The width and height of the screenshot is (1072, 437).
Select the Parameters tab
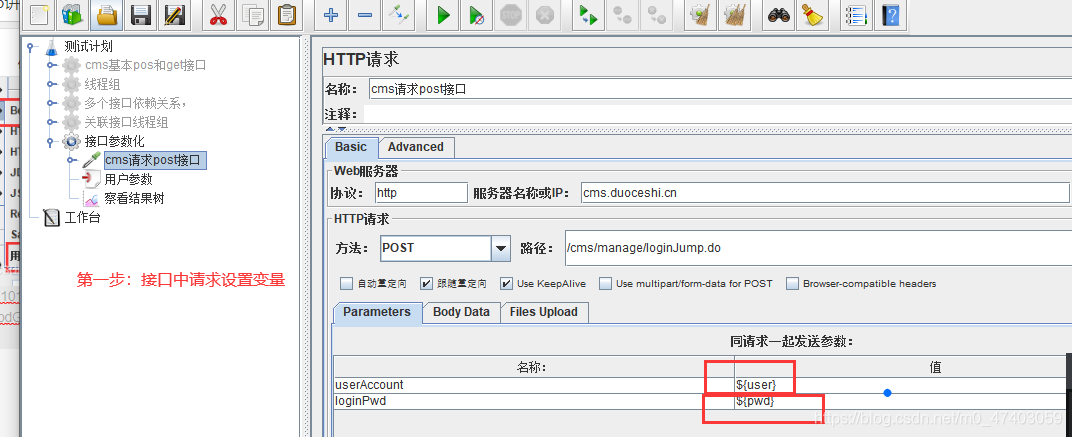[x=377, y=312]
